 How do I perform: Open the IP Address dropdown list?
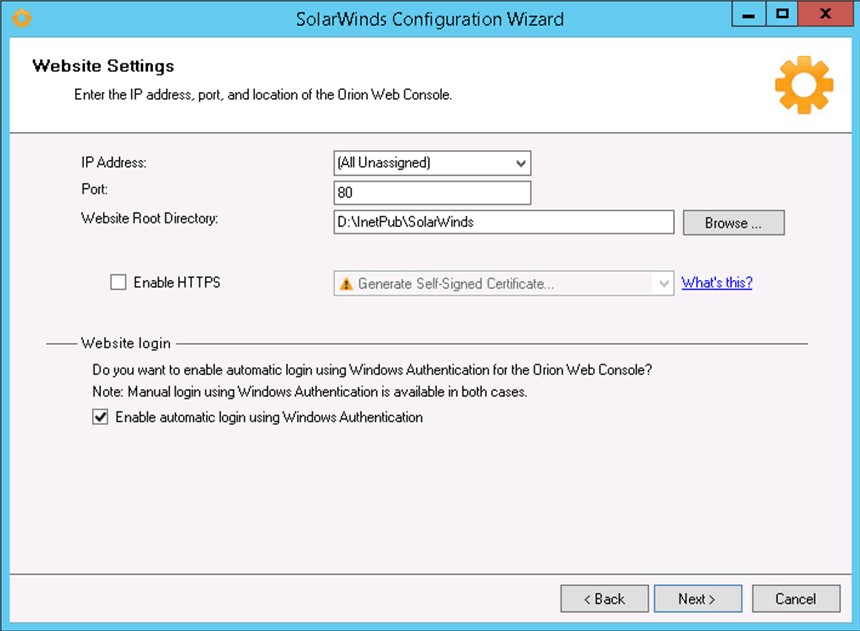click(520, 163)
